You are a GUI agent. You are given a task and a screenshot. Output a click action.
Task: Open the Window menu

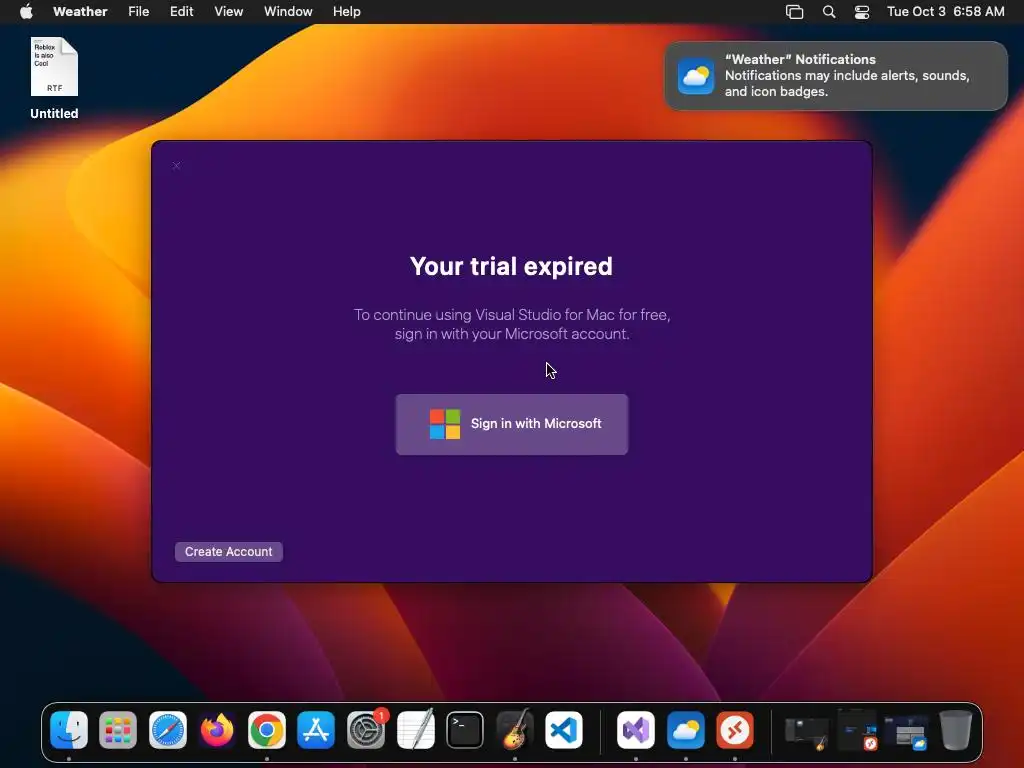[288, 12]
